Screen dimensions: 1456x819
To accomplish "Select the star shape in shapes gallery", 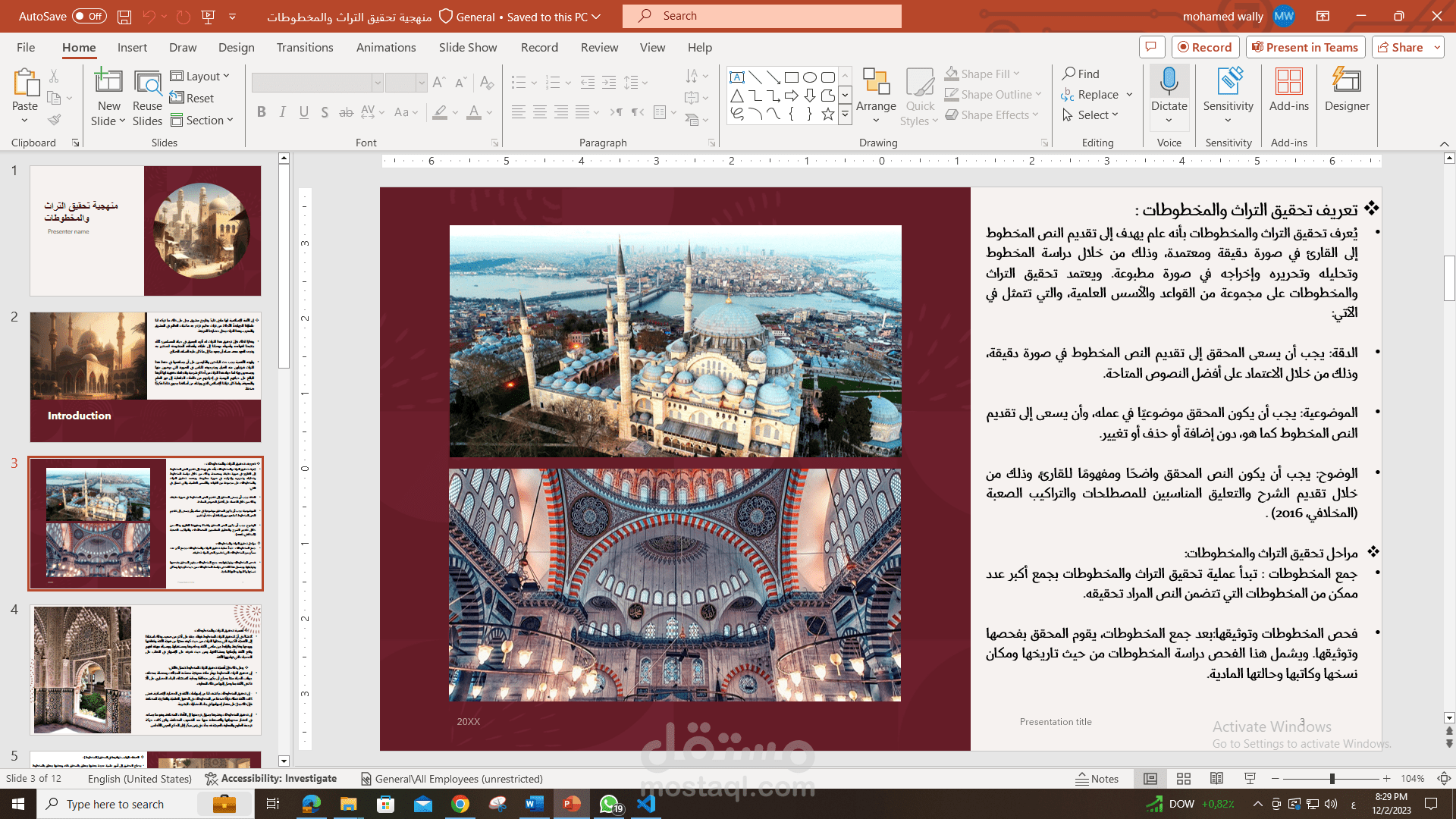I will point(828,114).
